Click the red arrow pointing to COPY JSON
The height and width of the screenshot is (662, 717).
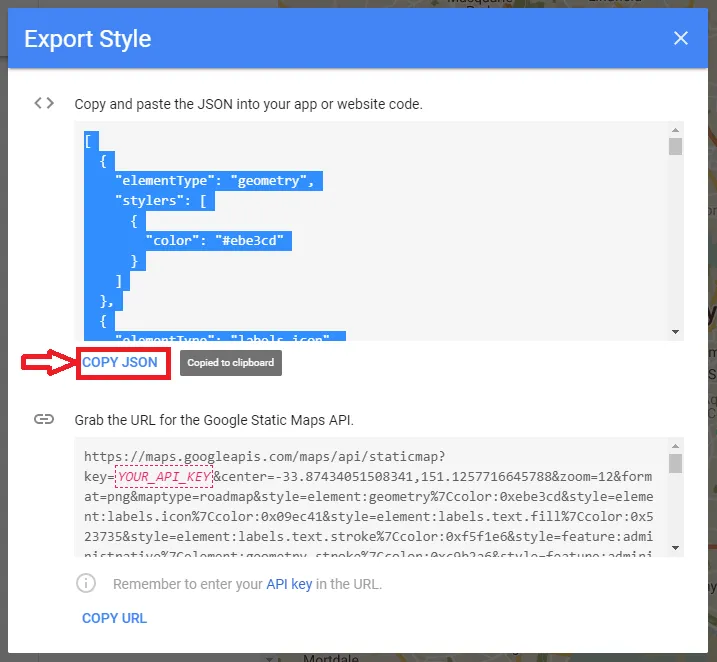click(x=49, y=364)
